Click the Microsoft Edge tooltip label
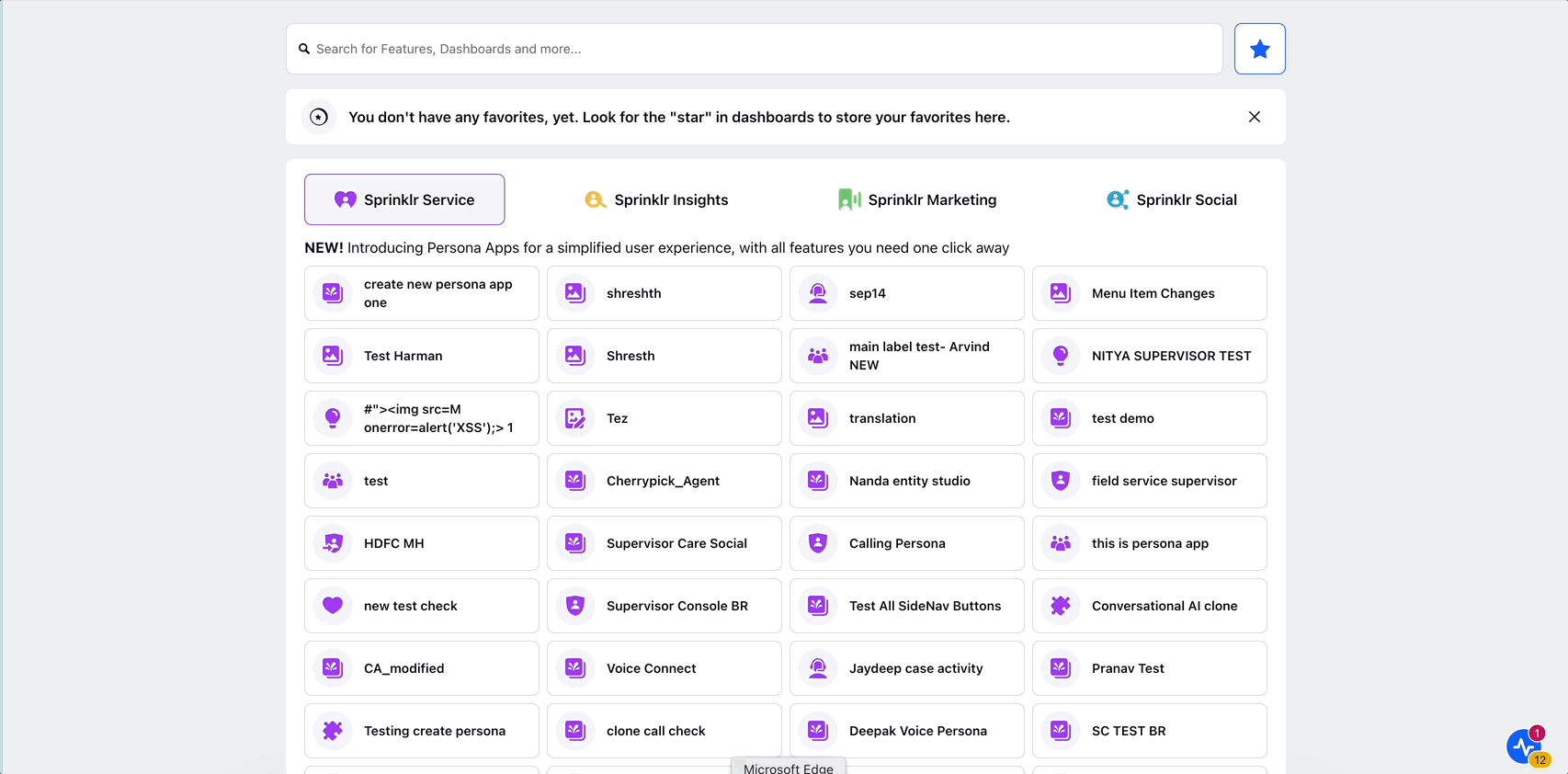 (789, 768)
